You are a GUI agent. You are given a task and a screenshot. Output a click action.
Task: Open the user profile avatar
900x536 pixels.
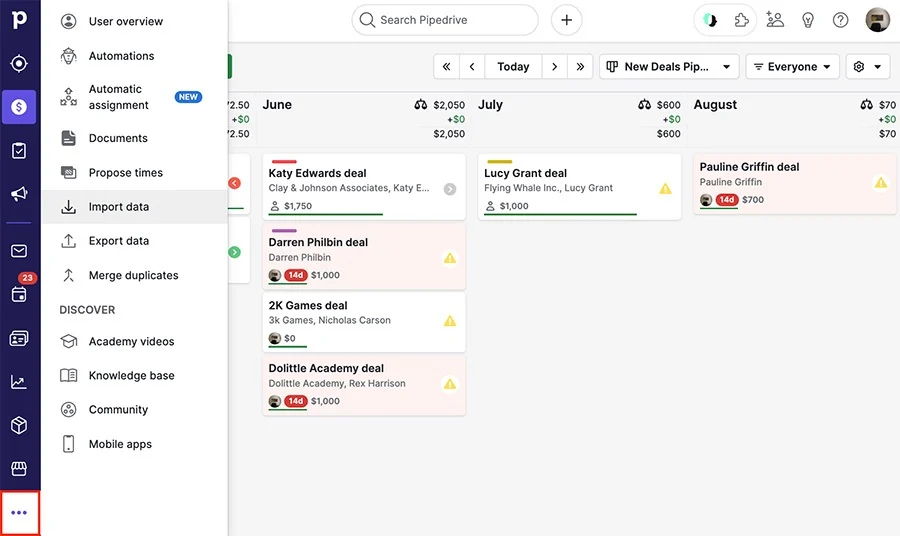pos(877,20)
